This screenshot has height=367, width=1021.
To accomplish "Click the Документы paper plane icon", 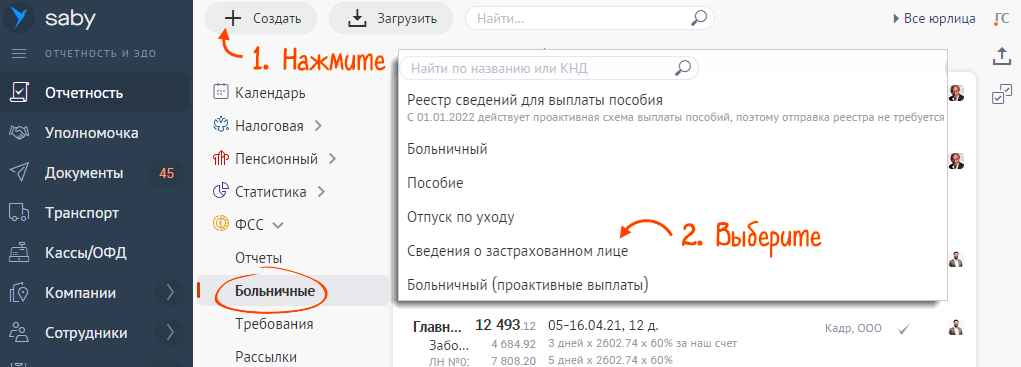I will pyautogui.click(x=19, y=172).
